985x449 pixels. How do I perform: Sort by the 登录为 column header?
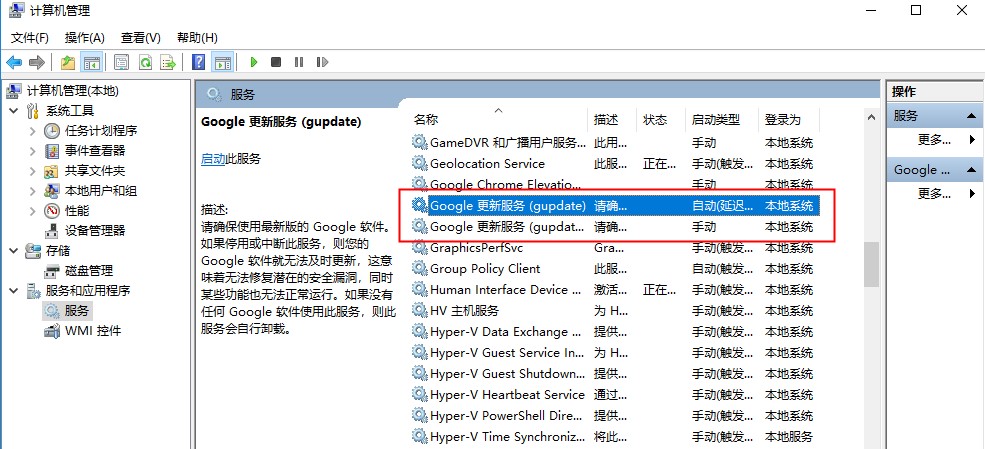(789, 119)
